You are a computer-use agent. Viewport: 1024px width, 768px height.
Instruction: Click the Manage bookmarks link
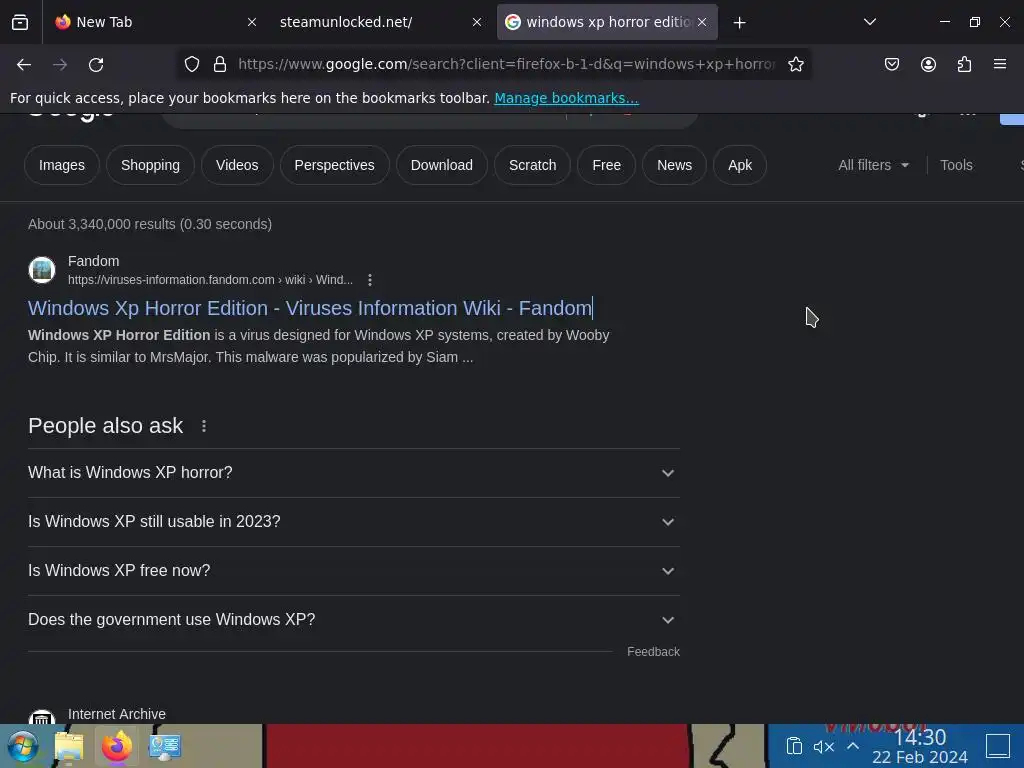pos(566,98)
